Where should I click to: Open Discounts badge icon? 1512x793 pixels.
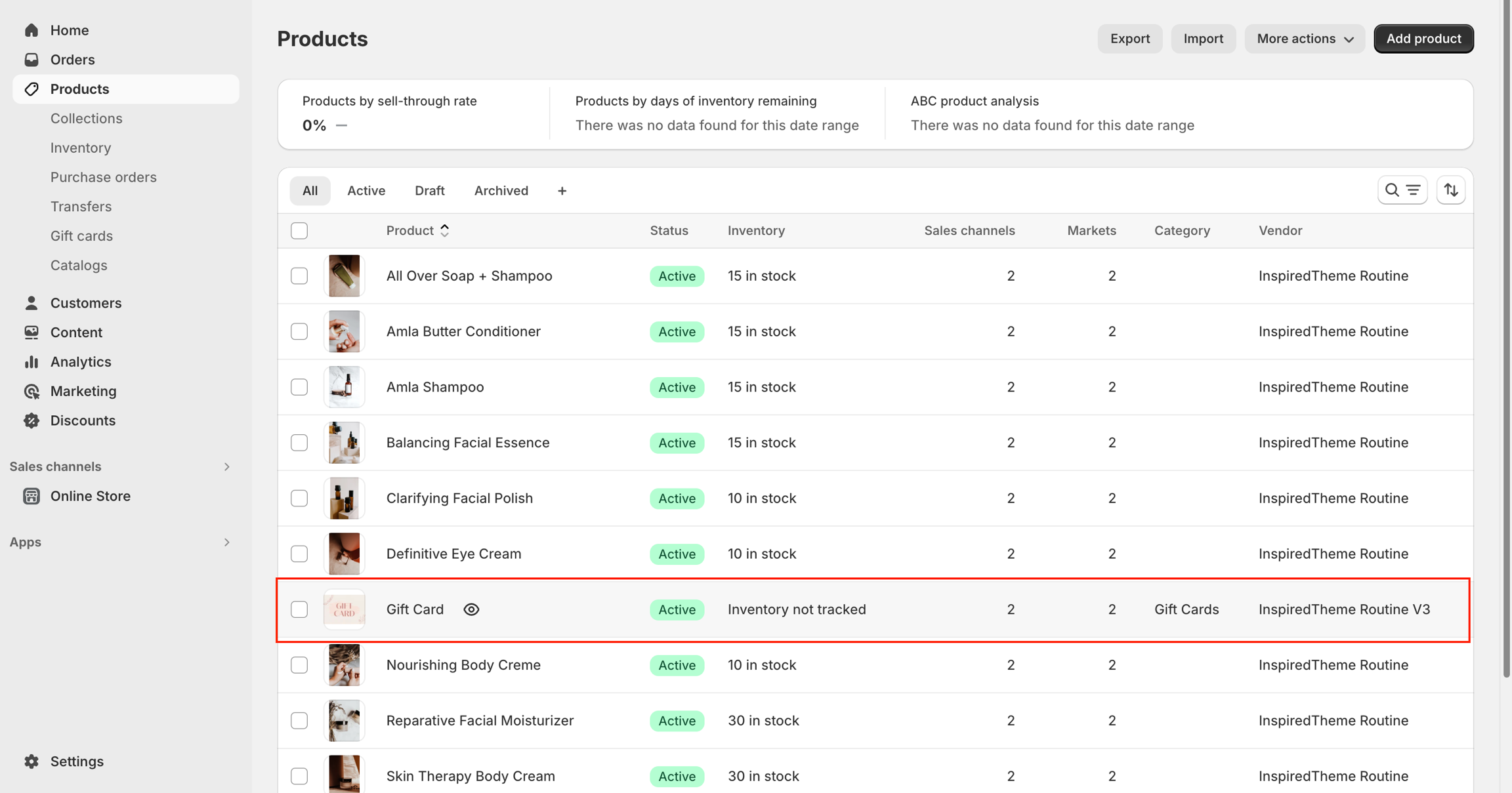pyautogui.click(x=31, y=420)
